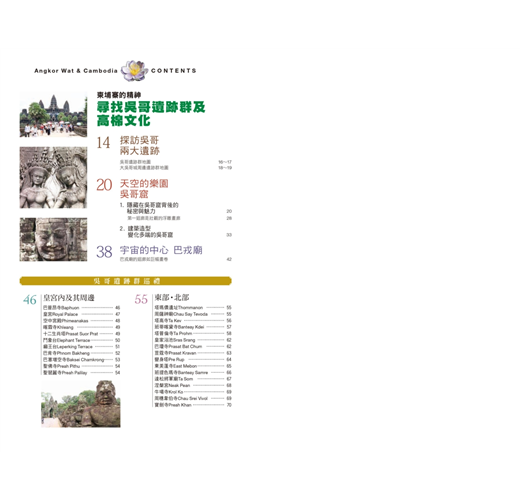Select the Apsara carvings photo

53,178
